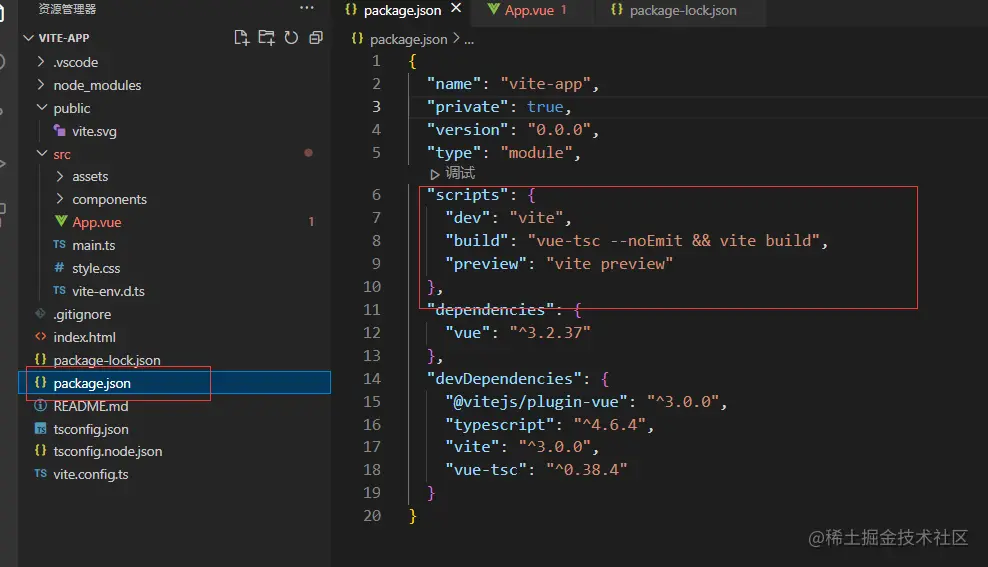Open vite.svg in the file tree
The image size is (988, 567).
95,131
